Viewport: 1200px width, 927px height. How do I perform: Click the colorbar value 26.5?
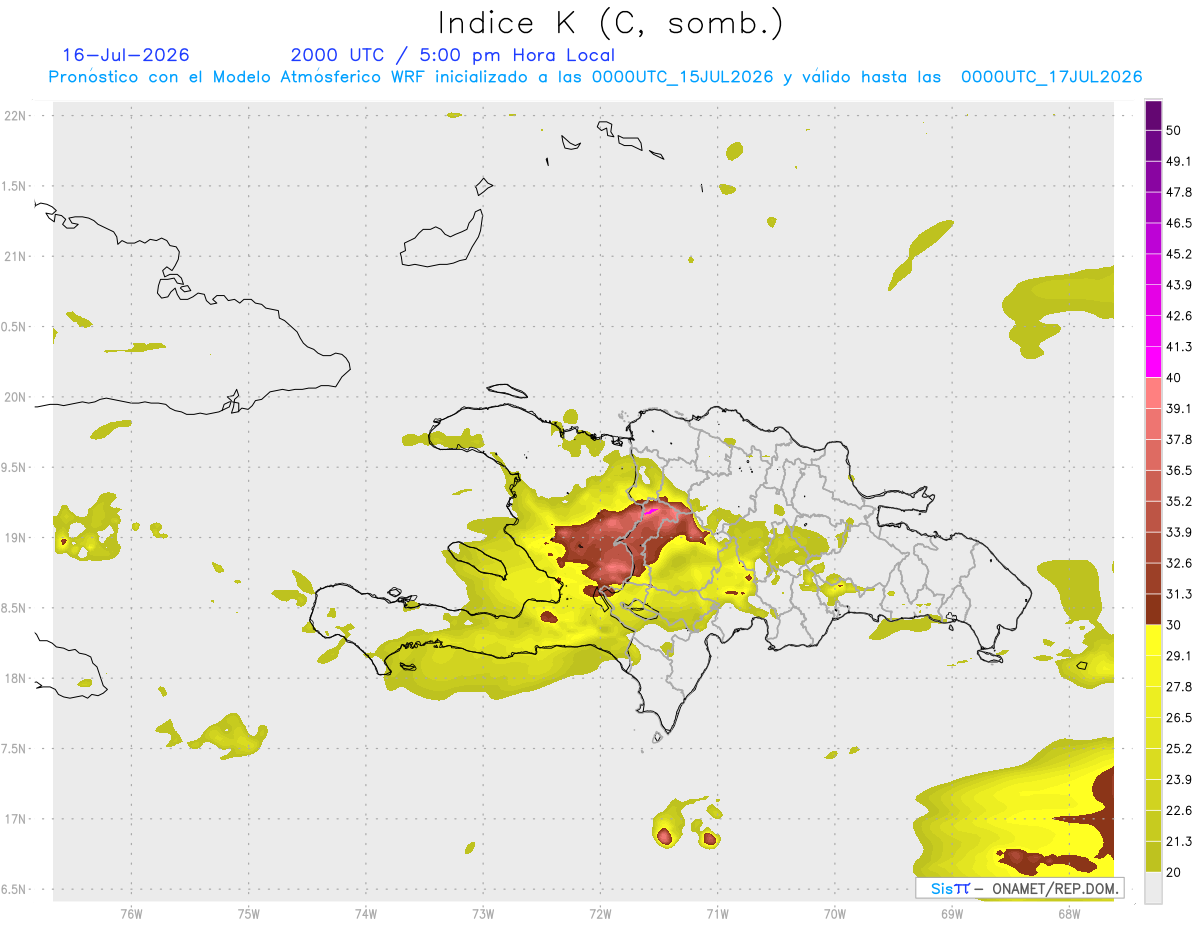pyautogui.click(x=1179, y=718)
